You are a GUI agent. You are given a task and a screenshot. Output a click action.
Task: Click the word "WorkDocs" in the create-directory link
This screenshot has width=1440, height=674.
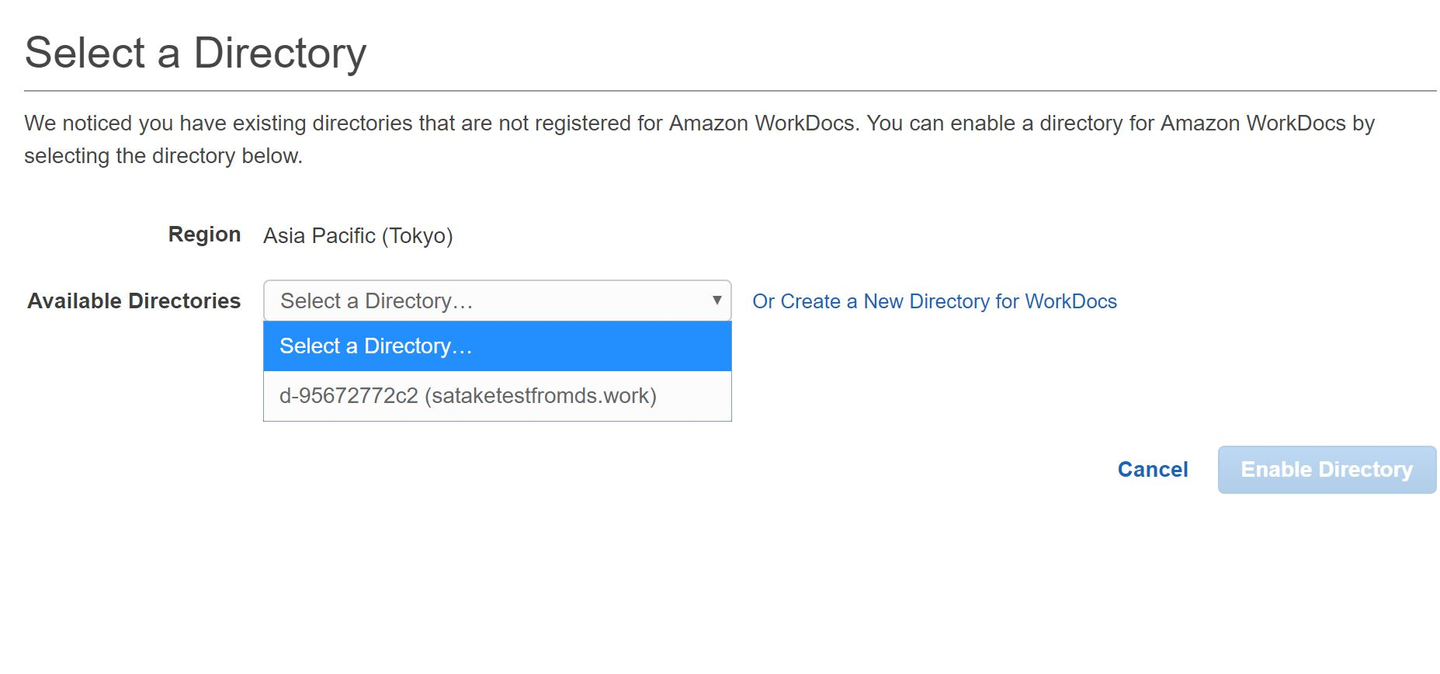[x=1070, y=302]
